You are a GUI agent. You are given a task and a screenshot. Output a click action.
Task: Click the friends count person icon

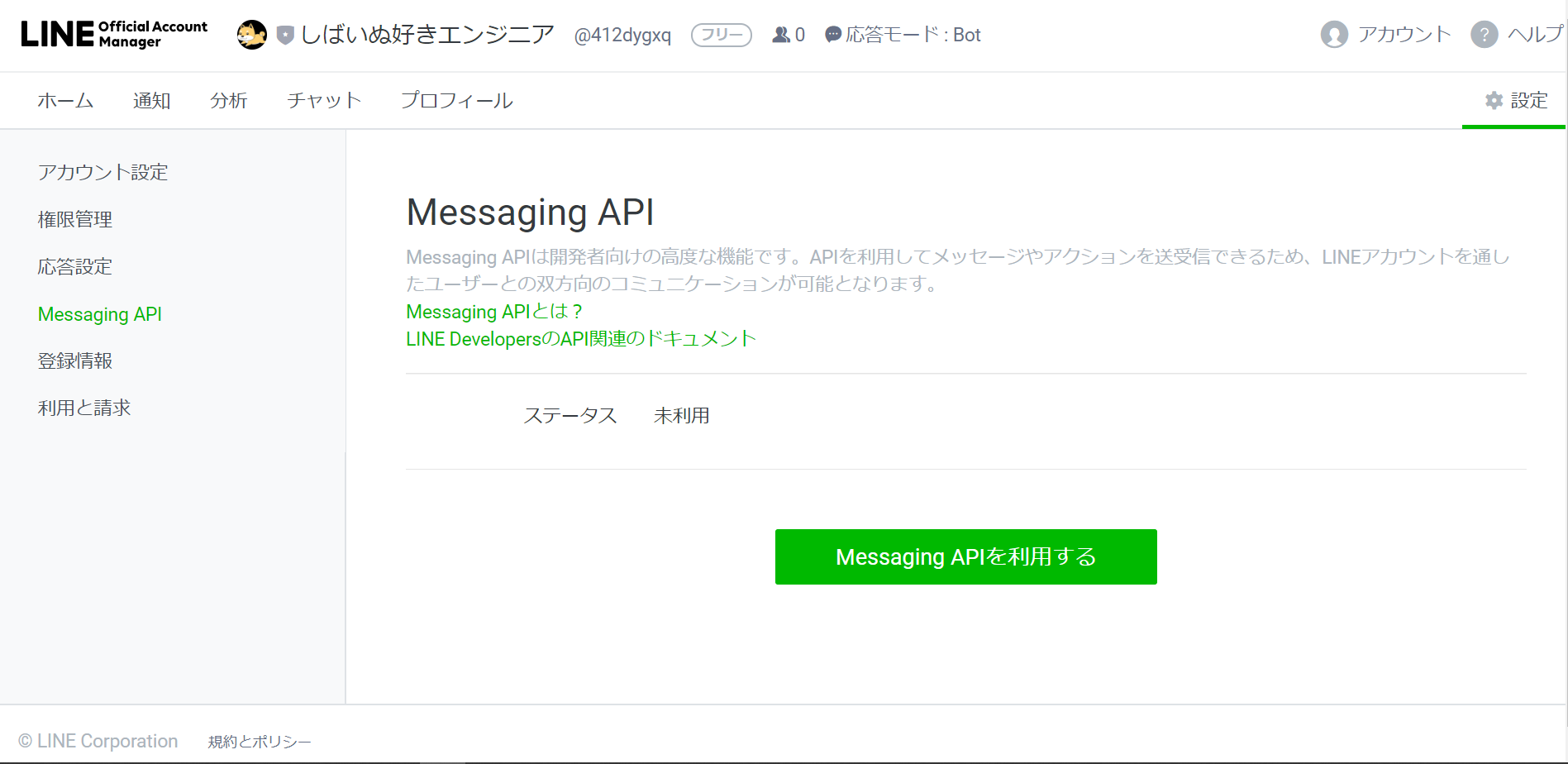(x=781, y=35)
